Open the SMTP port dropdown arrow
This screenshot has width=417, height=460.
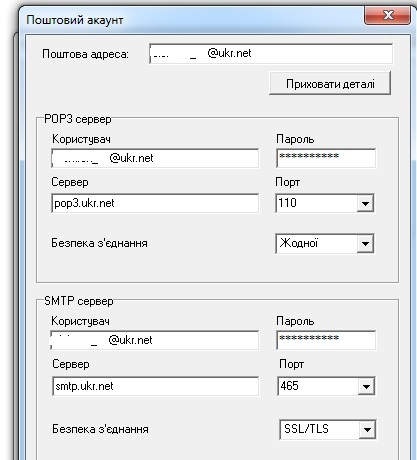coord(367,386)
